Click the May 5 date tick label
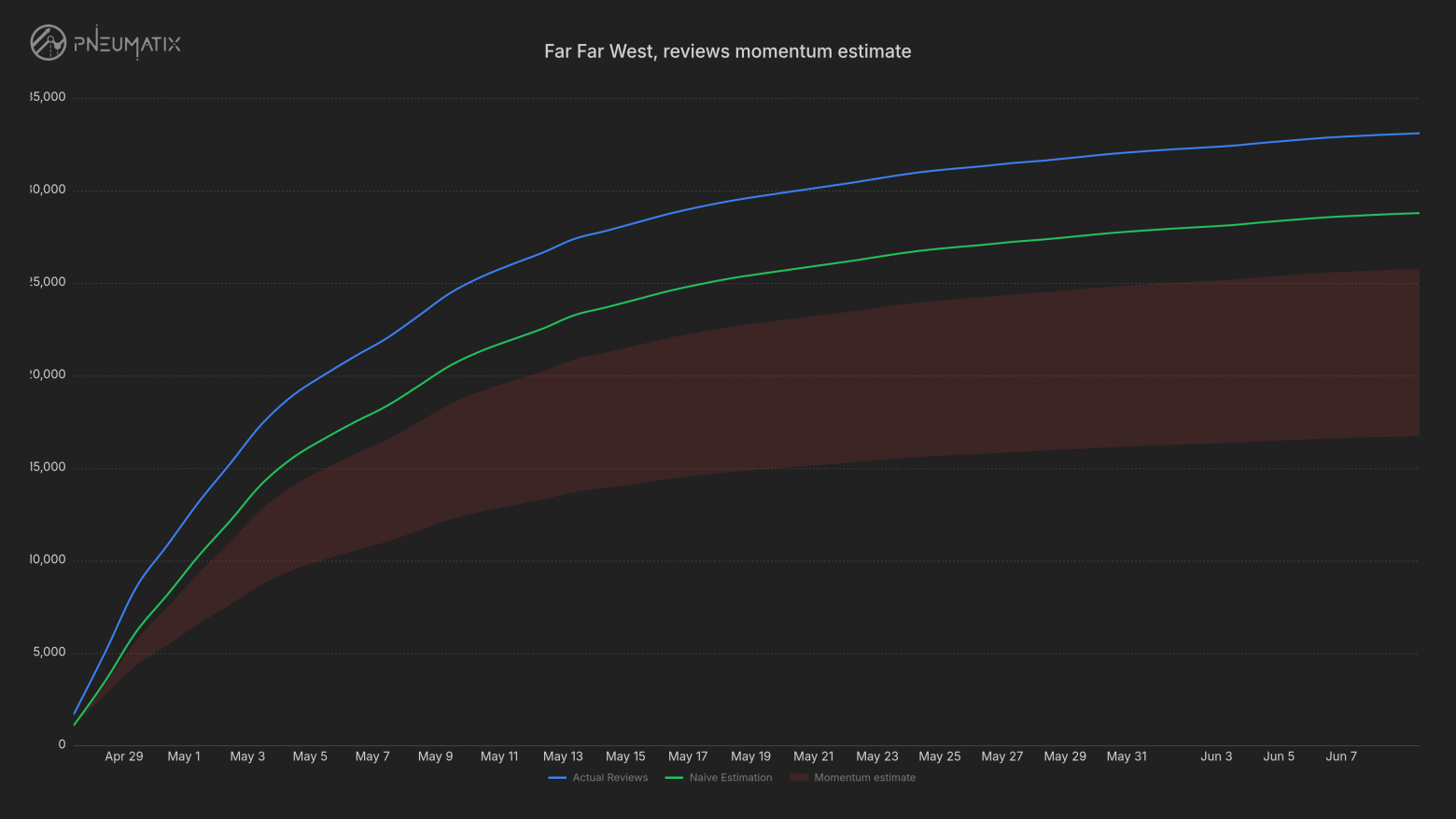 tap(310, 756)
